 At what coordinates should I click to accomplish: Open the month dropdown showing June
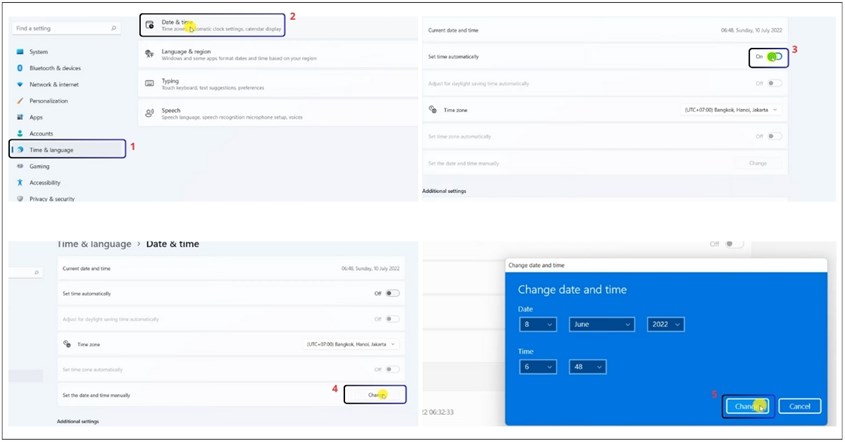pyautogui.click(x=601, y=324)
